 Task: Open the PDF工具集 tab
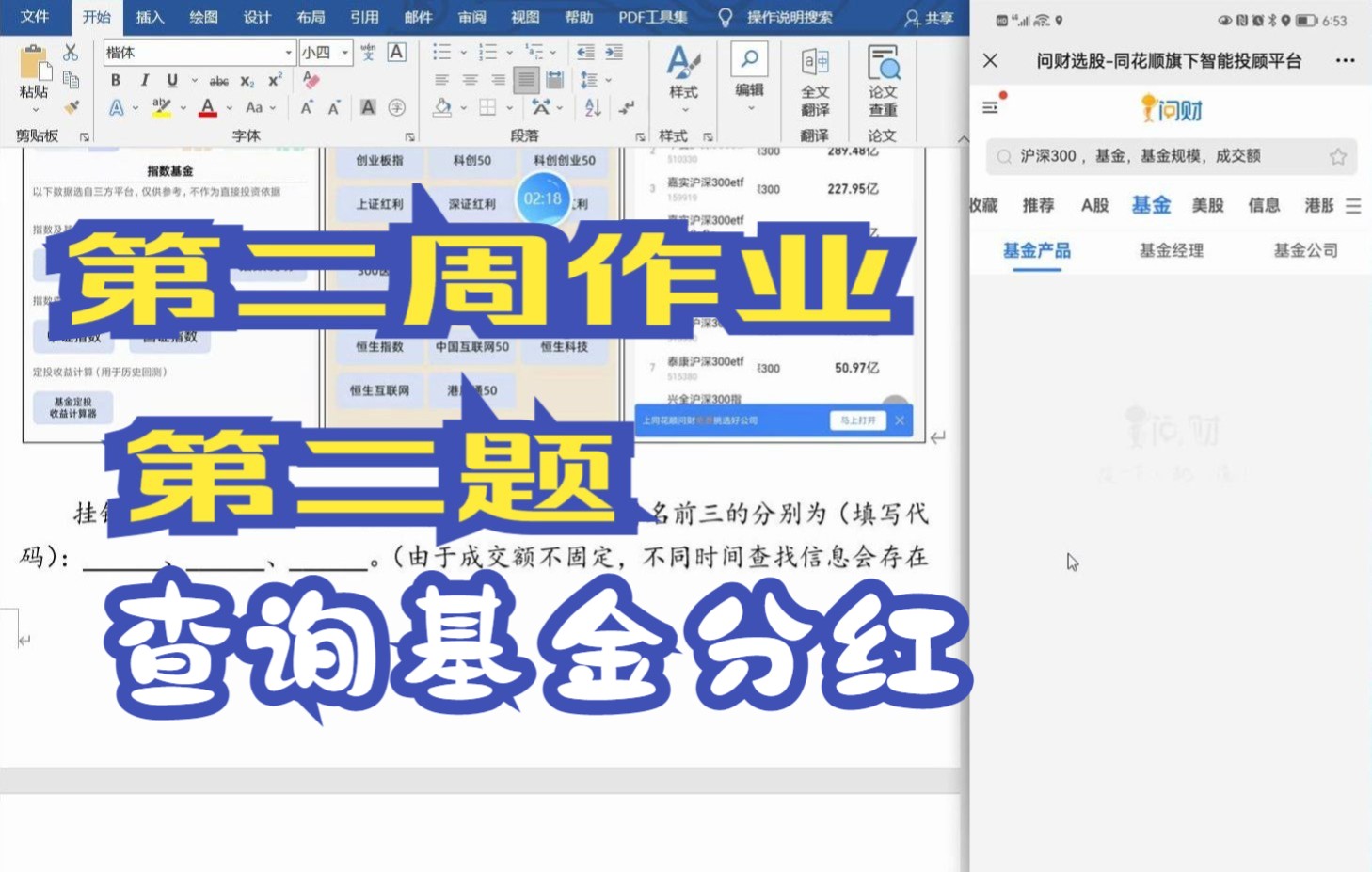(652, 17)
